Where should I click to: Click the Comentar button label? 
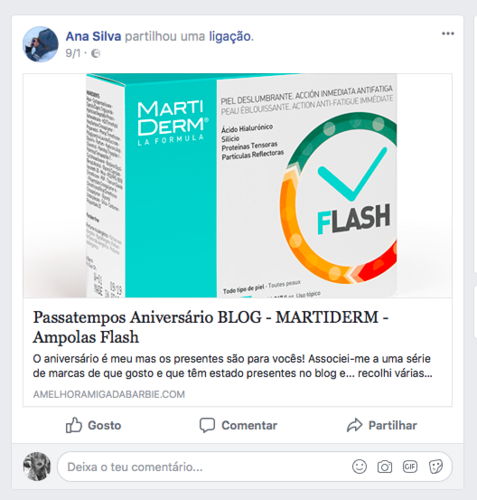[x=249, y=425]
